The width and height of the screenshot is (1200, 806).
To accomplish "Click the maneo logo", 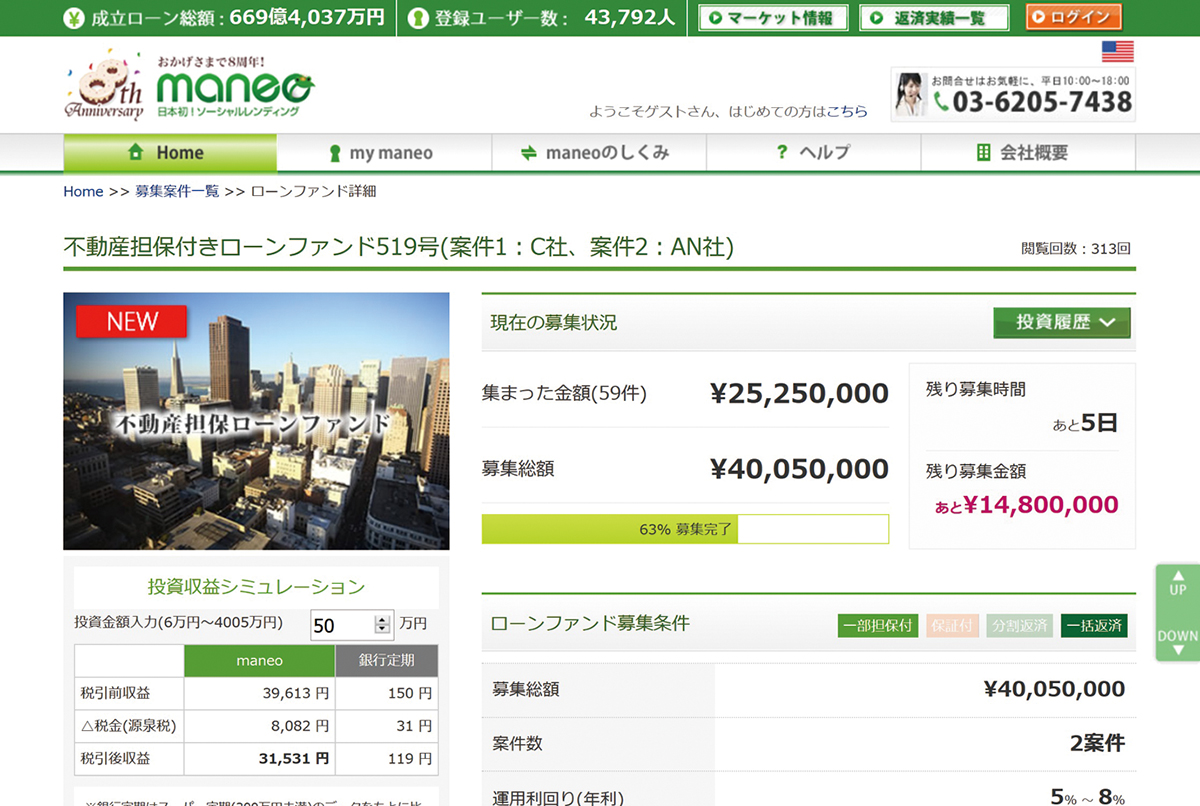I will coord(234,90).
